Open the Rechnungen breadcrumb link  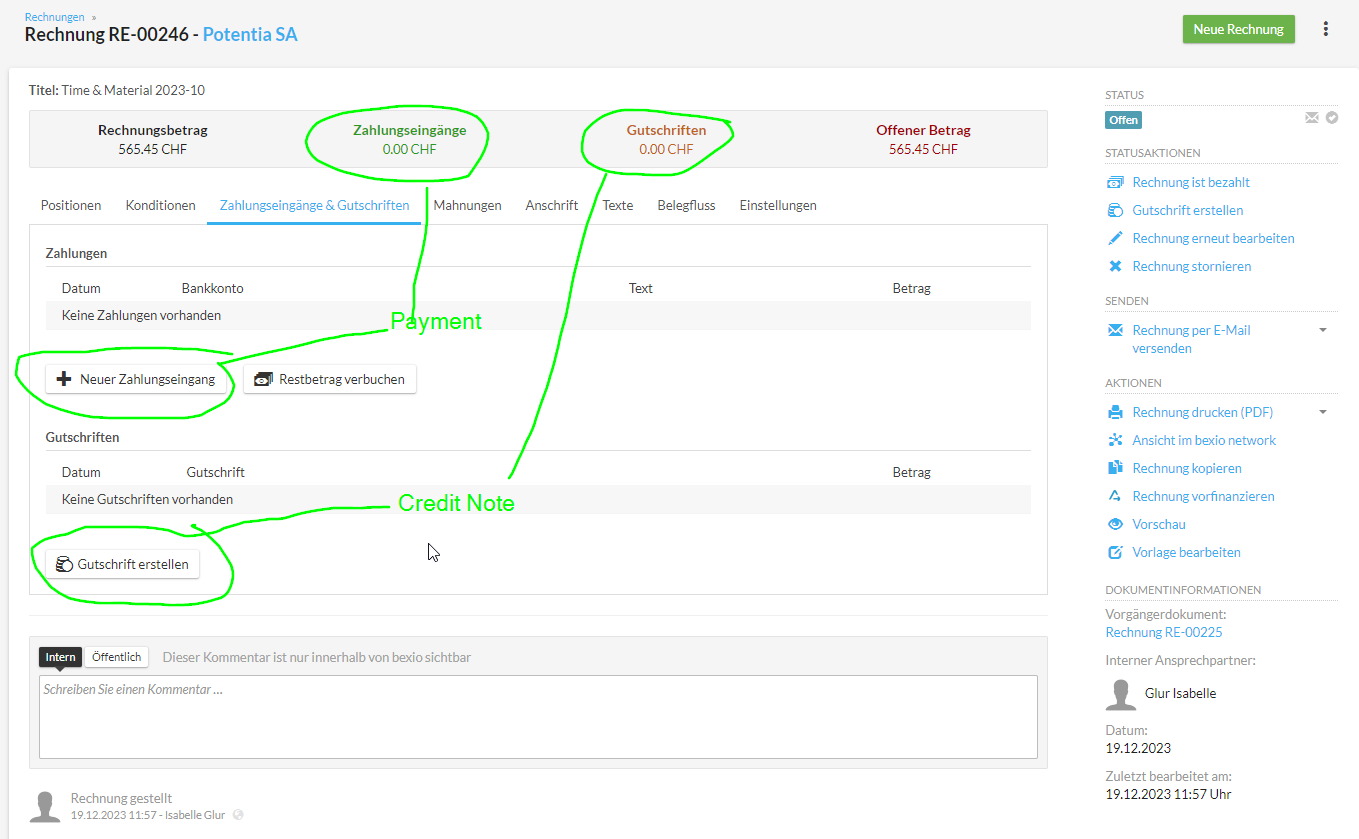pyautogui.click(x=55, y=17)
